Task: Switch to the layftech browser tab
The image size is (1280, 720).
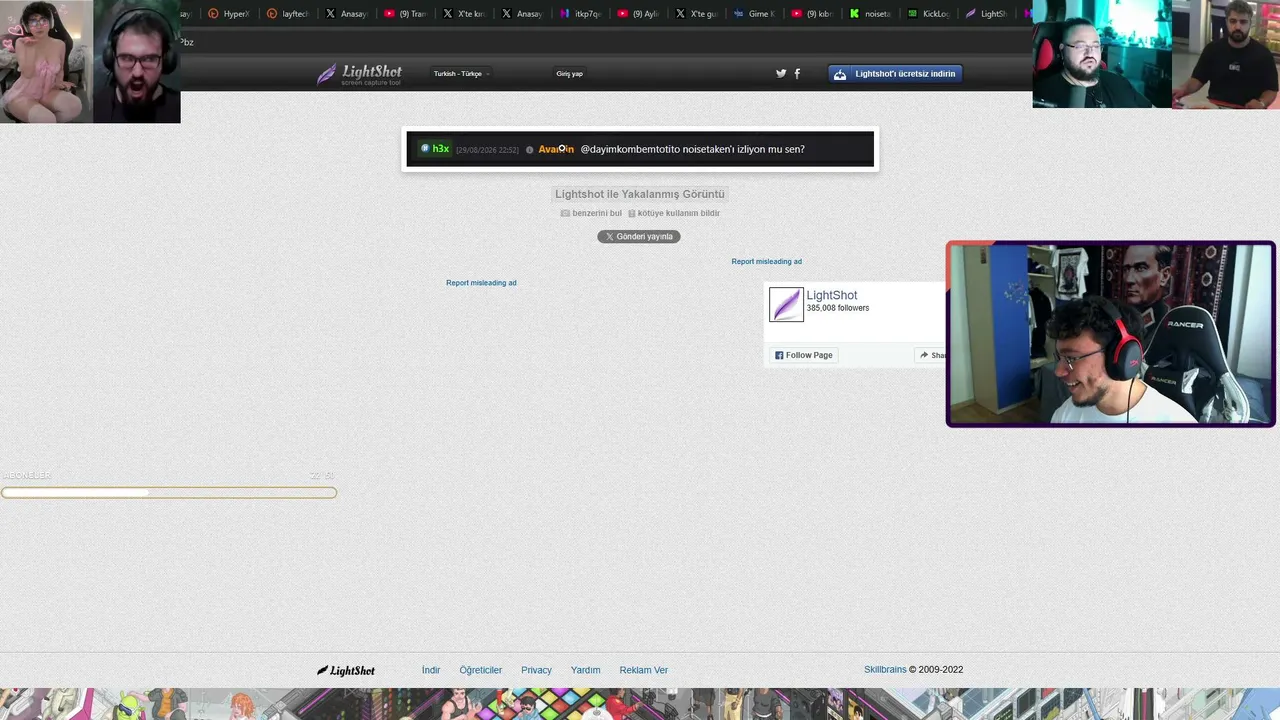Action: [x=288, y=14]
